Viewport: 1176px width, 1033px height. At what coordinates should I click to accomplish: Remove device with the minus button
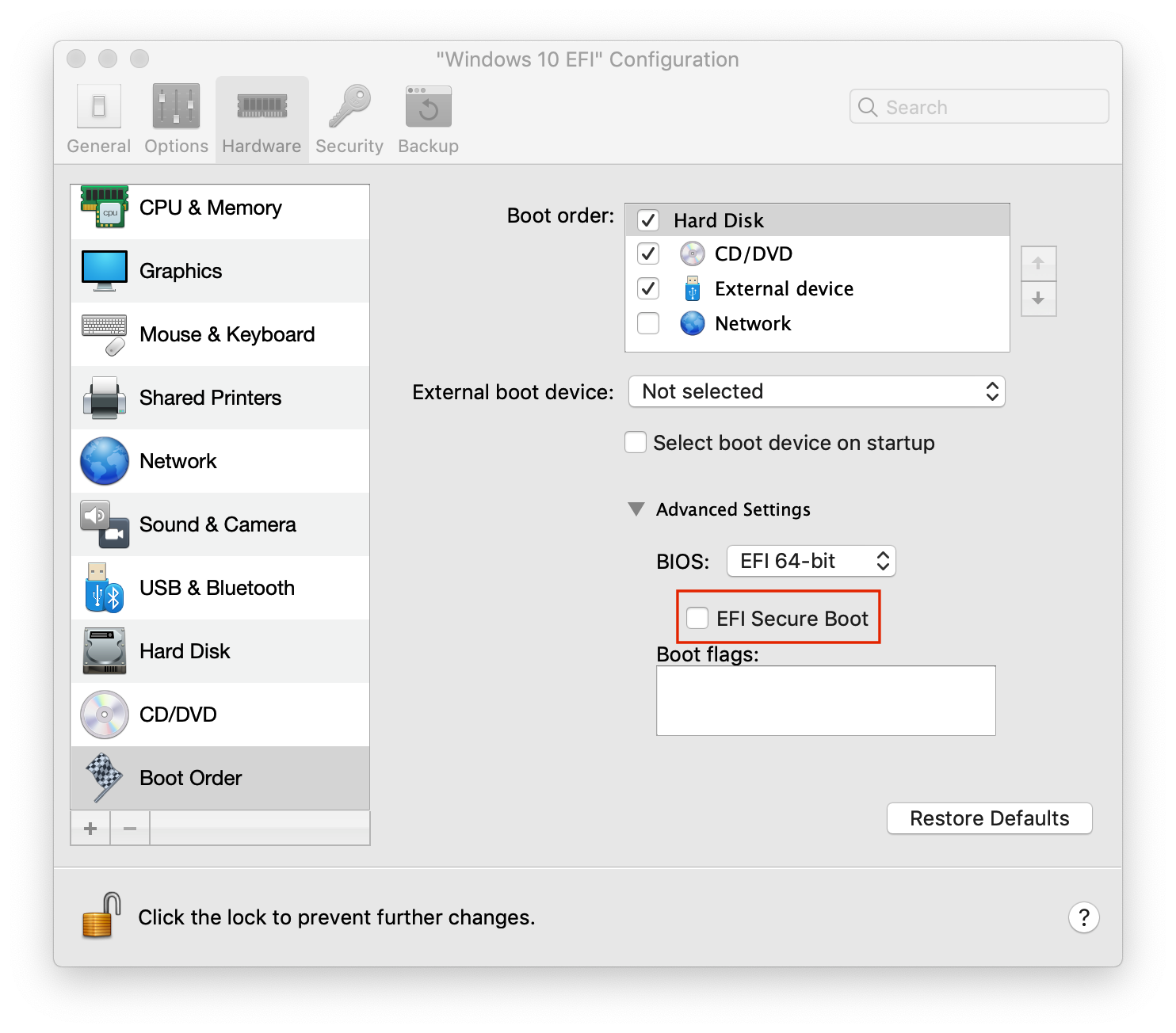click(x=130, y=829)
